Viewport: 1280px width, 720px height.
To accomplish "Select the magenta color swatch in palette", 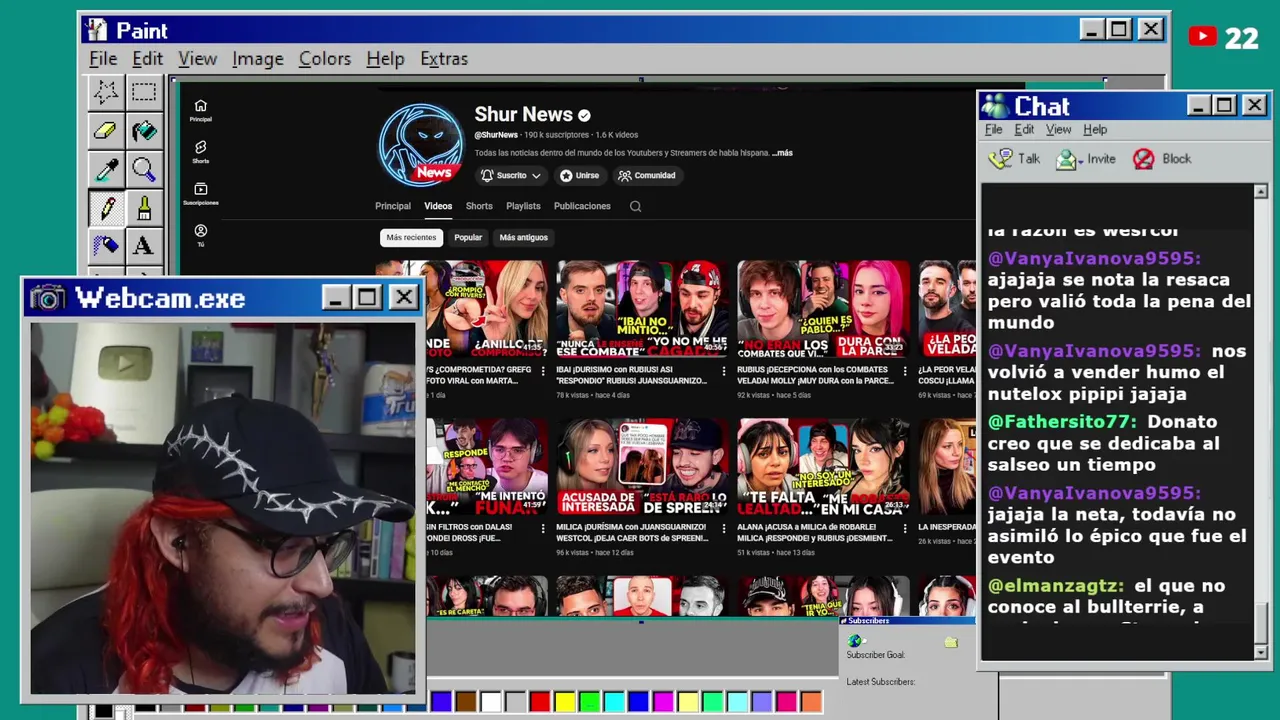I will (x=663, y=702).
